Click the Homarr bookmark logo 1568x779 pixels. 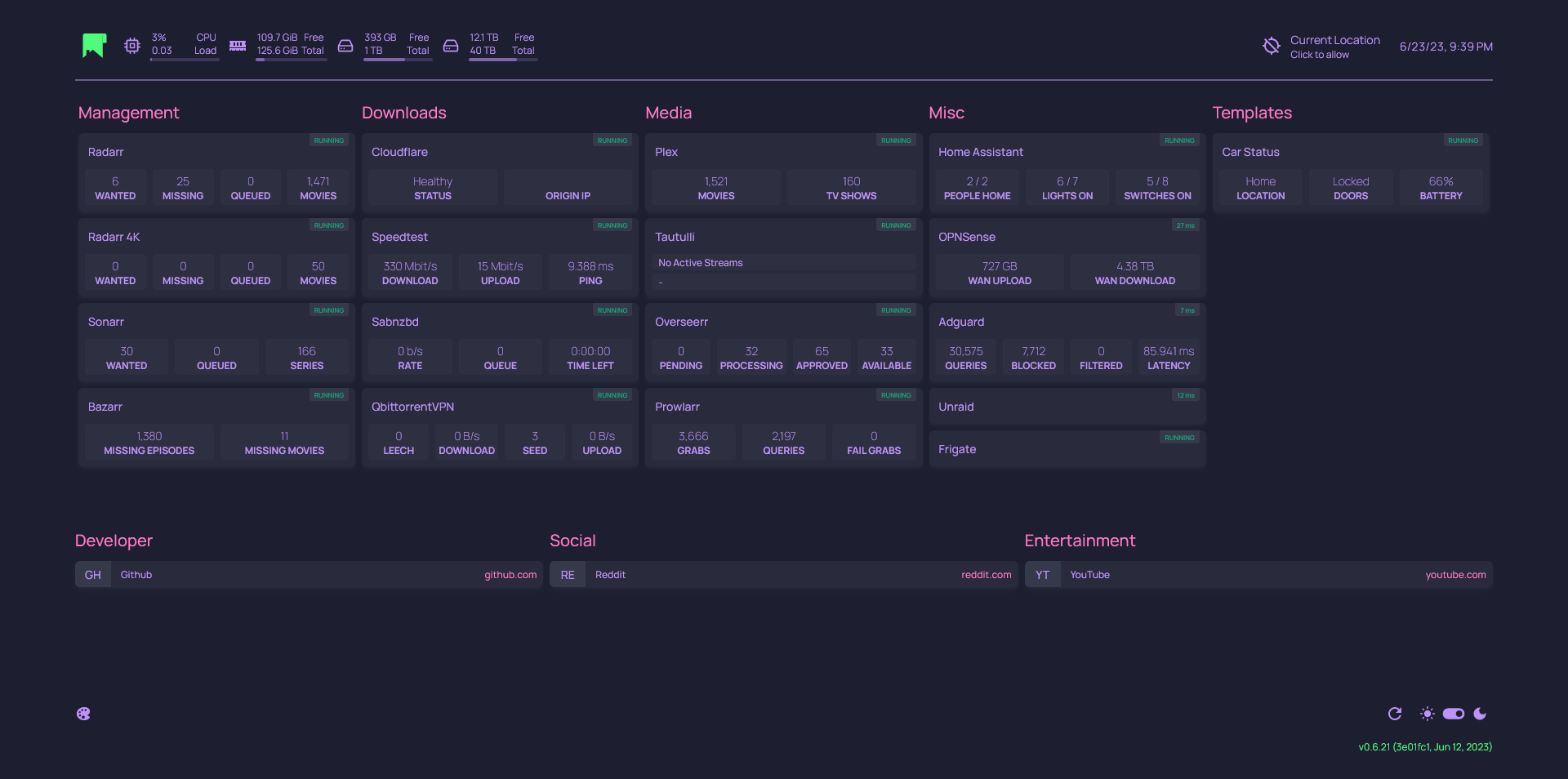[x=94, y=46]
